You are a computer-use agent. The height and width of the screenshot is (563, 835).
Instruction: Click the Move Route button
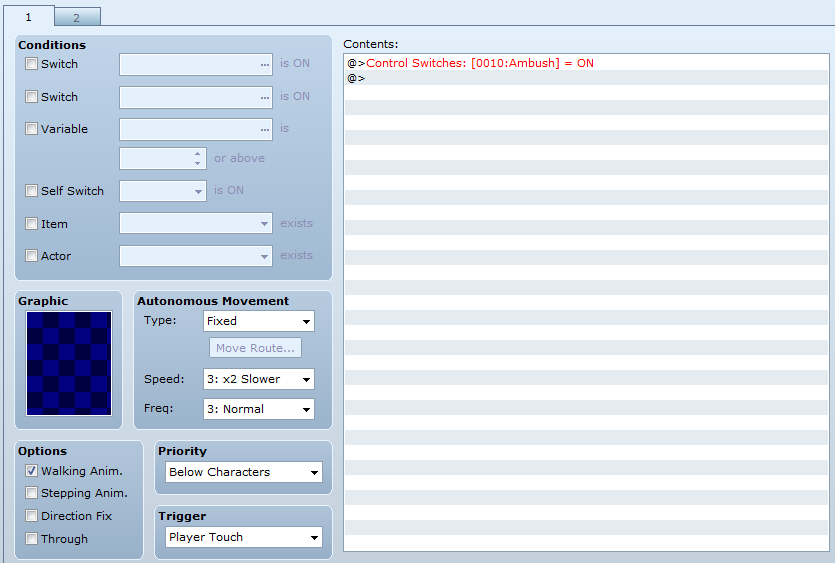255,348
